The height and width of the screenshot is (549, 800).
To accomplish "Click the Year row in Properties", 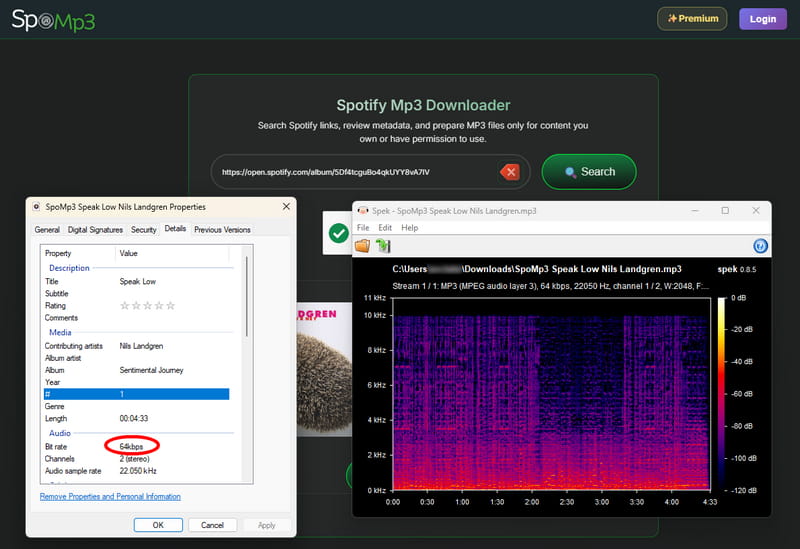I will [136, 382].
